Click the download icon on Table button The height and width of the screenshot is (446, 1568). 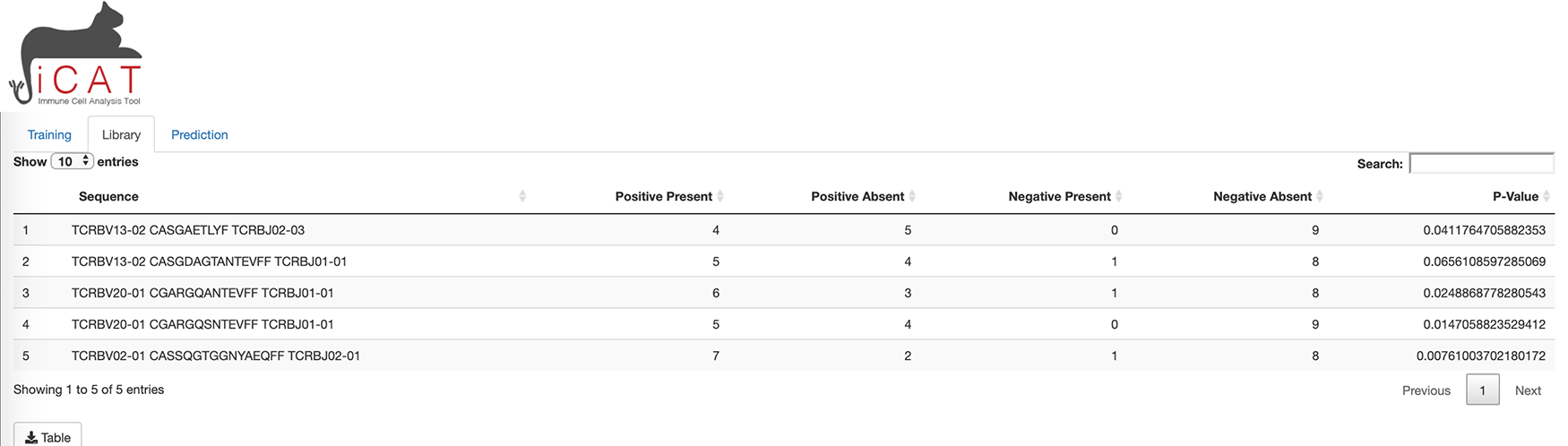[31, 438]
